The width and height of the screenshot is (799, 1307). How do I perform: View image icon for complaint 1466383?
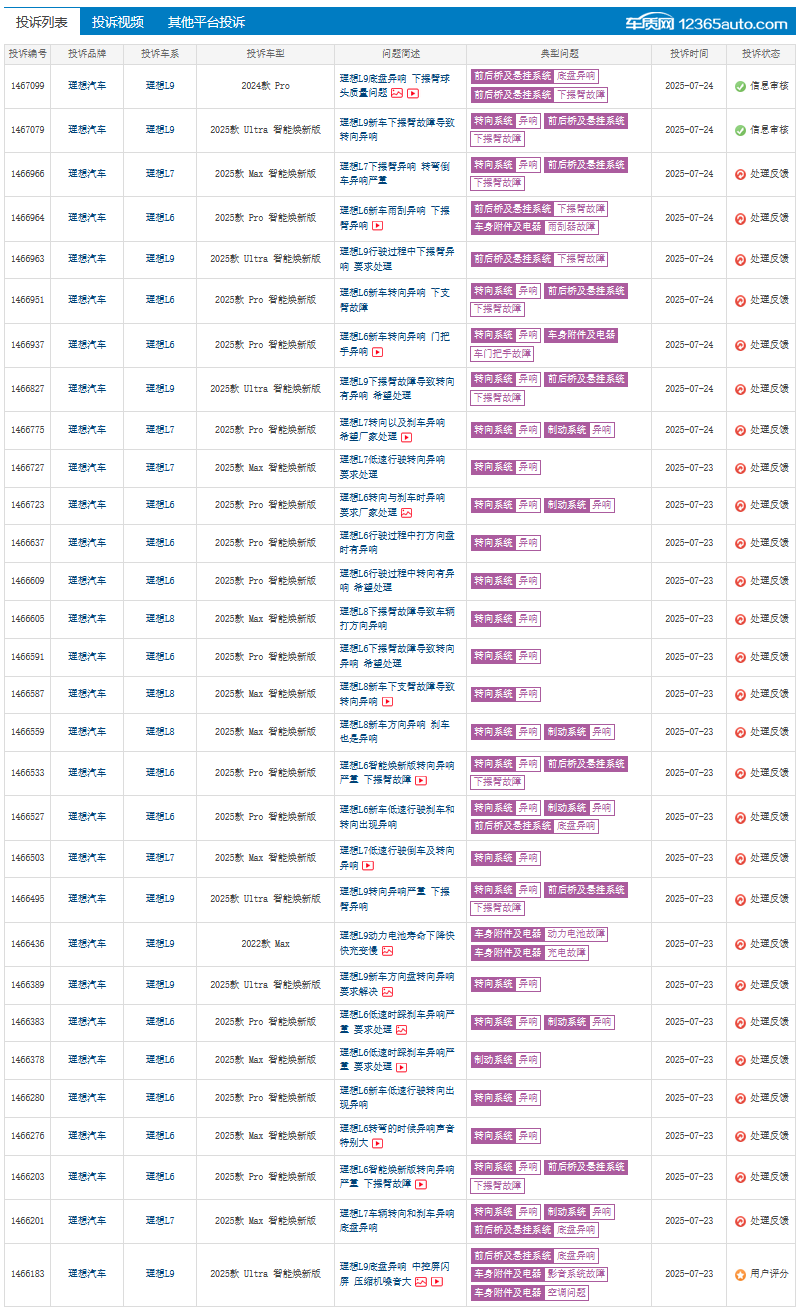point(401,1029)
